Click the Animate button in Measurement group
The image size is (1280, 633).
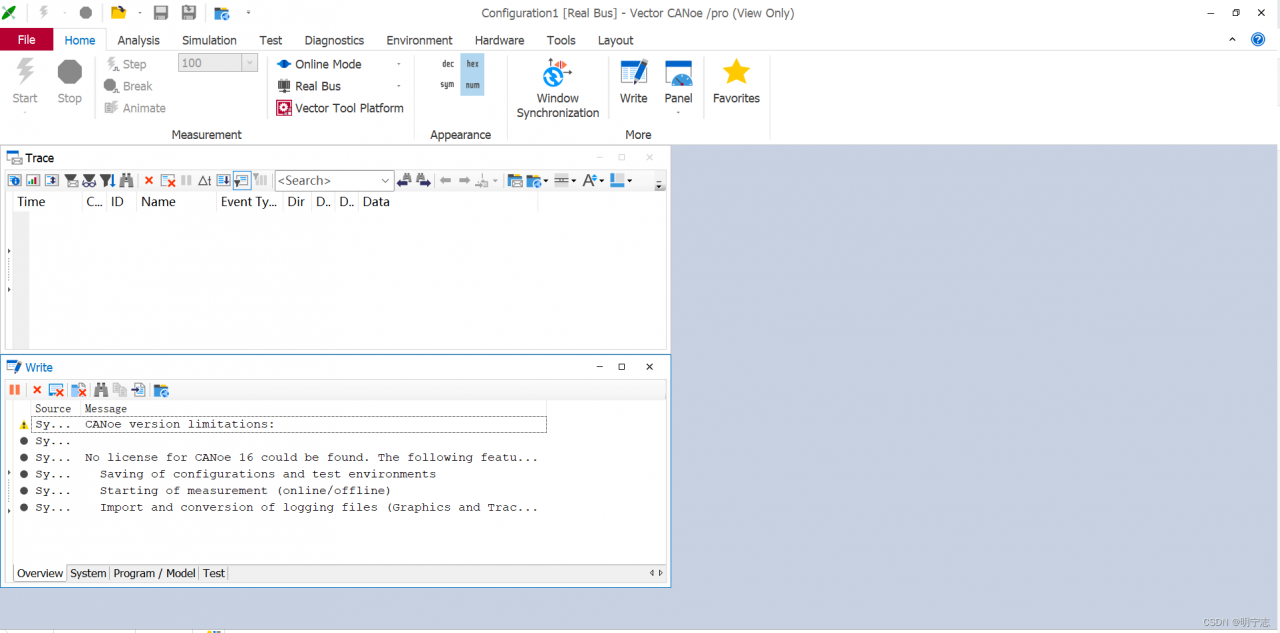(135, 108)
